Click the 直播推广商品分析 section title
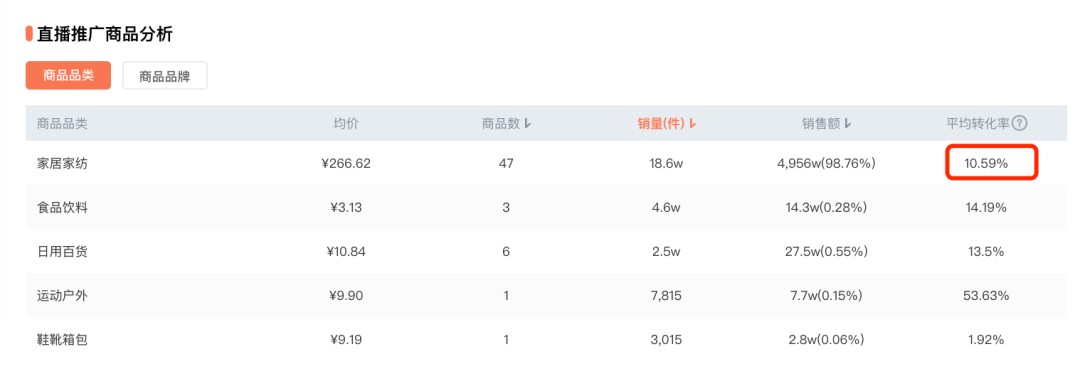This screenshot has width=1080, height=391. pyautogui.click(x=105, y=34)
